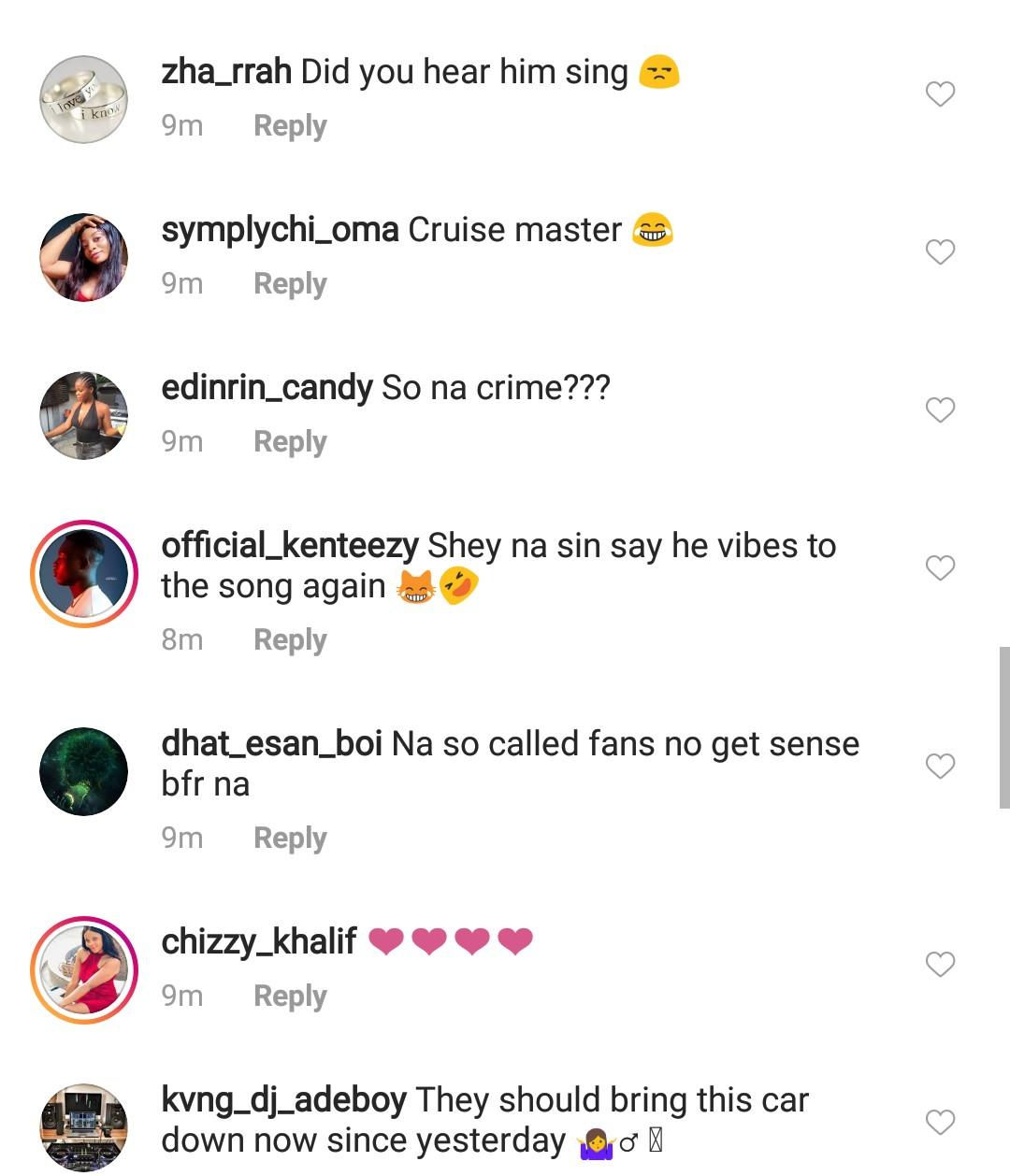The image size is (1010, 1176).
Task: Reply to edinrin_candy's comment
Action: [x=290, y=442]
